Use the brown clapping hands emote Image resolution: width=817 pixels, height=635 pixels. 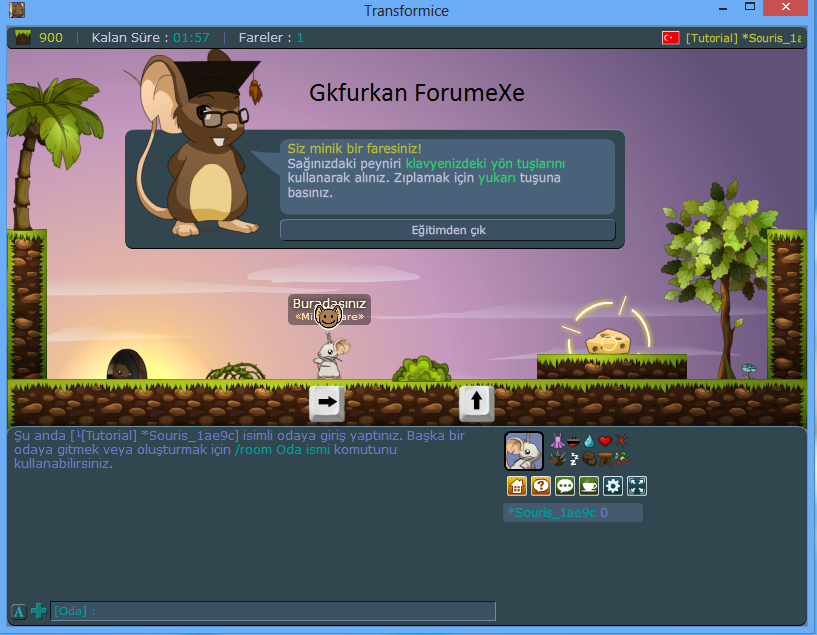pyautogui.click(x=557, y=459)
